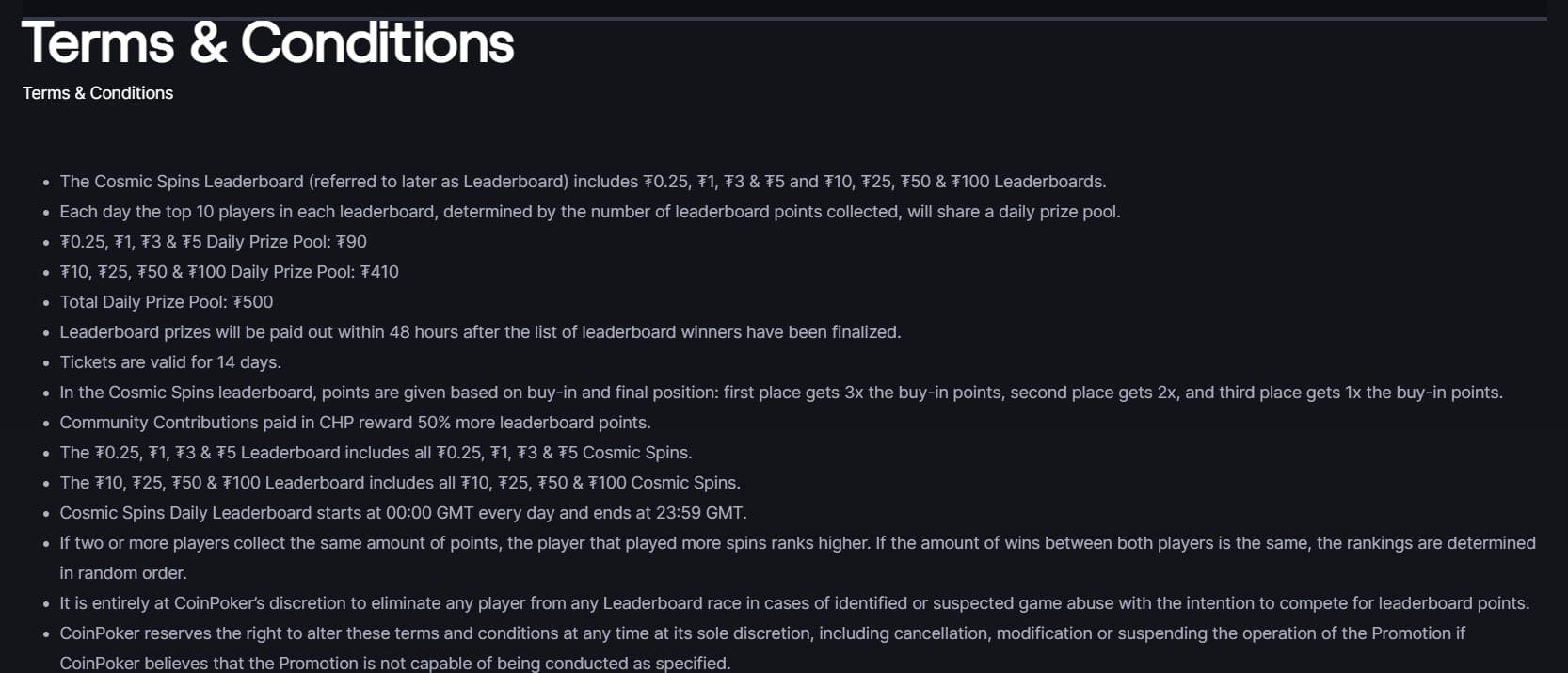Click the horizontal bar above the heading

click(784, 18)
